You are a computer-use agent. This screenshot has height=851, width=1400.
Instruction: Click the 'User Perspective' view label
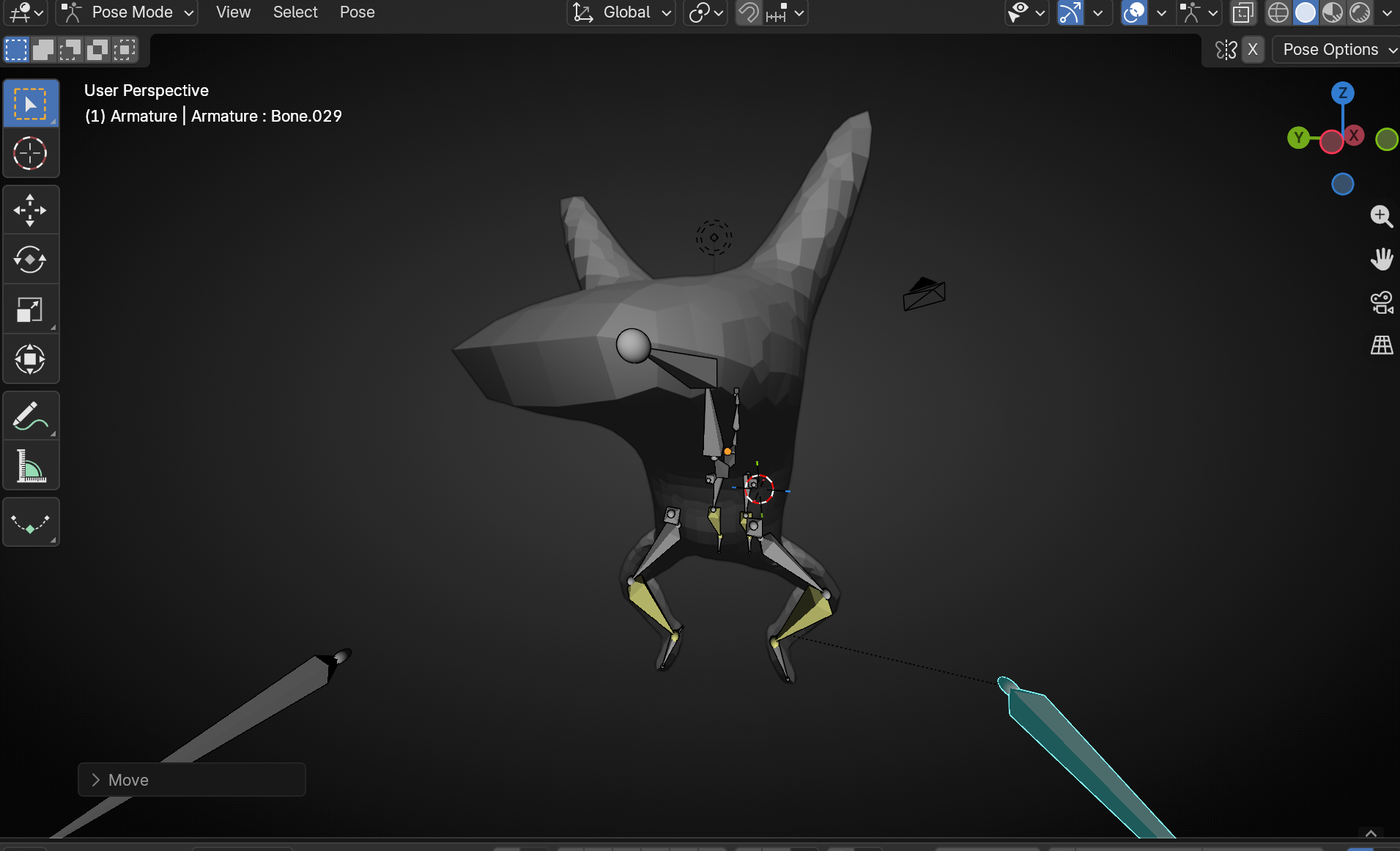point(147,90)
